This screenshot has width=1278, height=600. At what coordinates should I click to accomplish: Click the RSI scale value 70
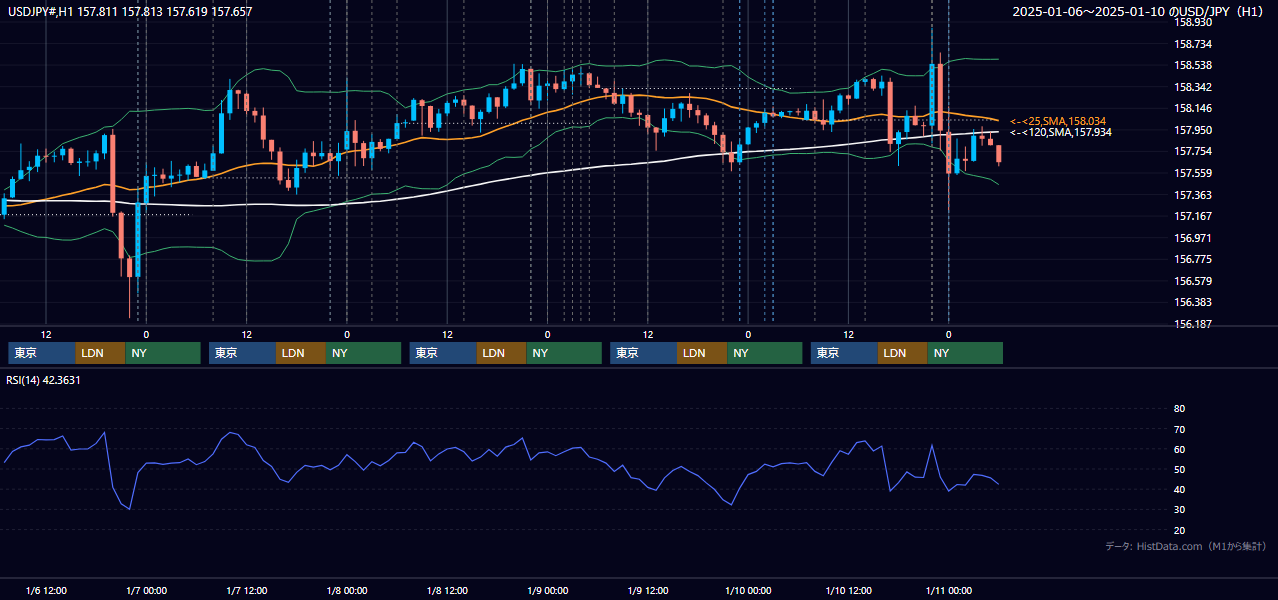point(1179,429)
